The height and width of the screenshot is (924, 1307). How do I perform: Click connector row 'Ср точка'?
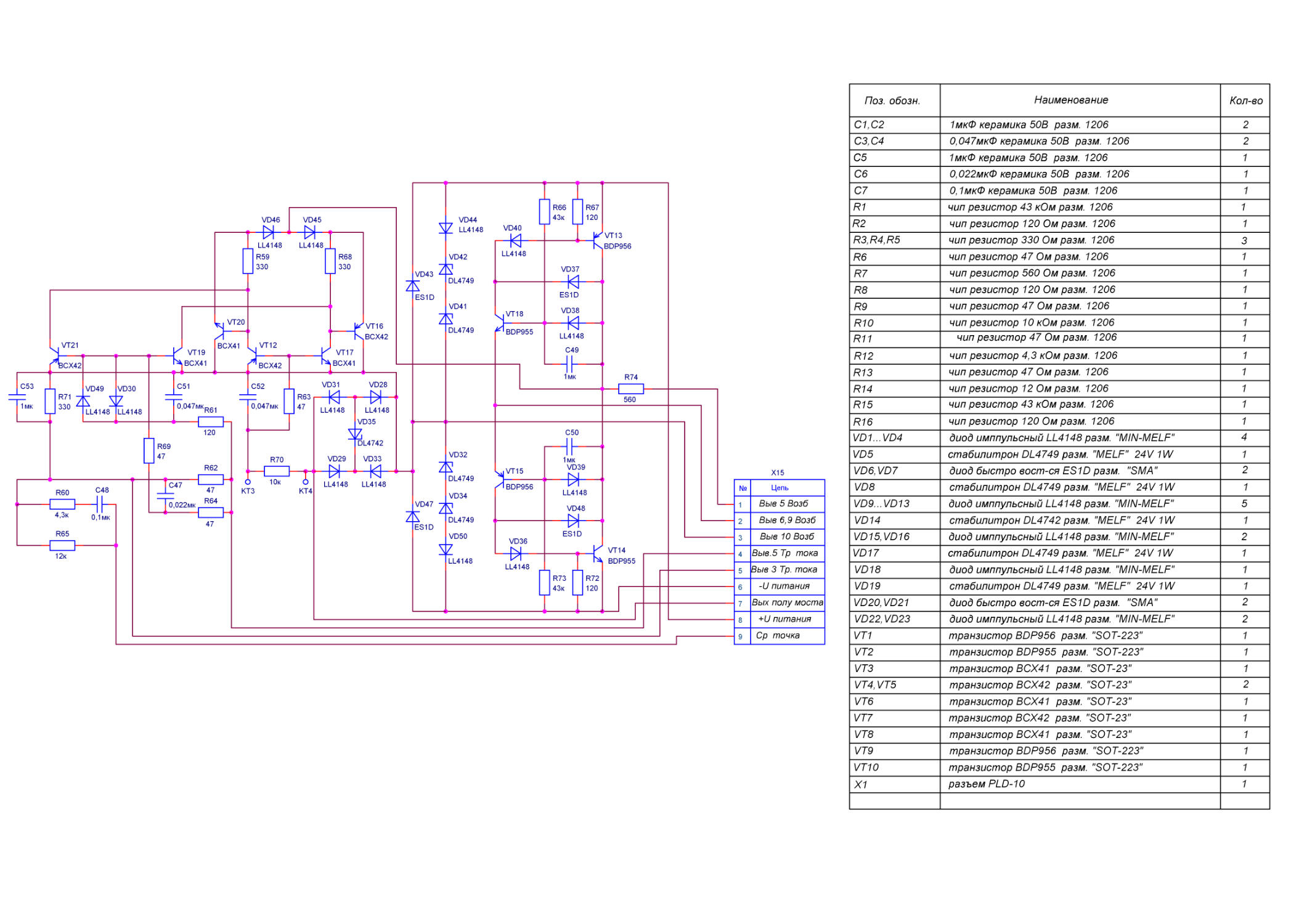[x=779, y=636]
